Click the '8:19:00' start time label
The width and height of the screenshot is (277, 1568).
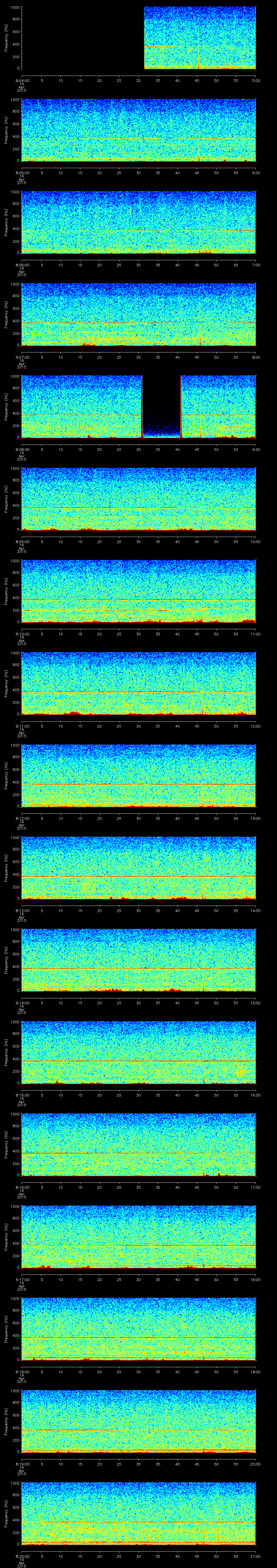22,1464
